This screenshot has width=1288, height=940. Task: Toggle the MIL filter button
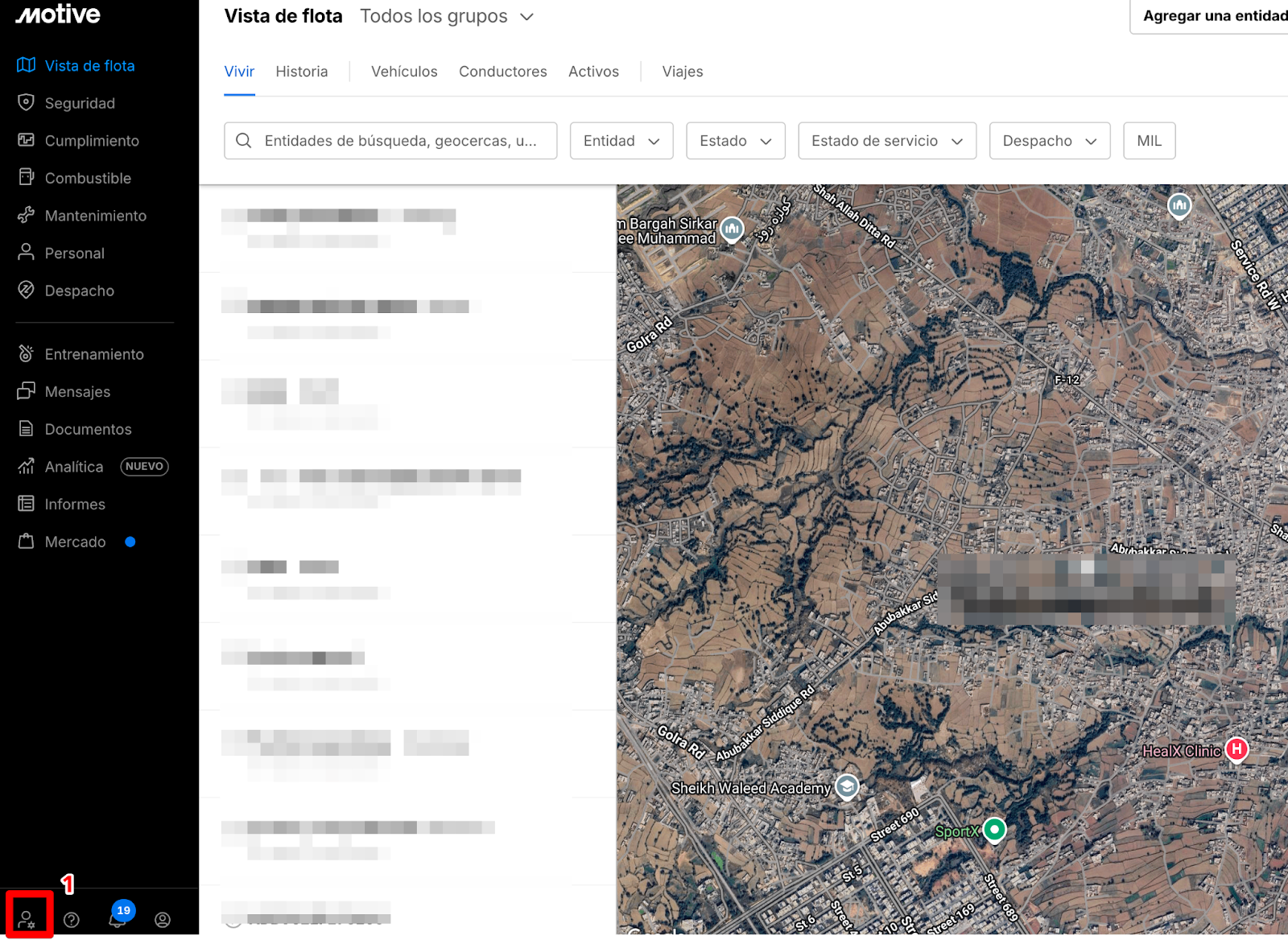click(x=1149, y=141)
